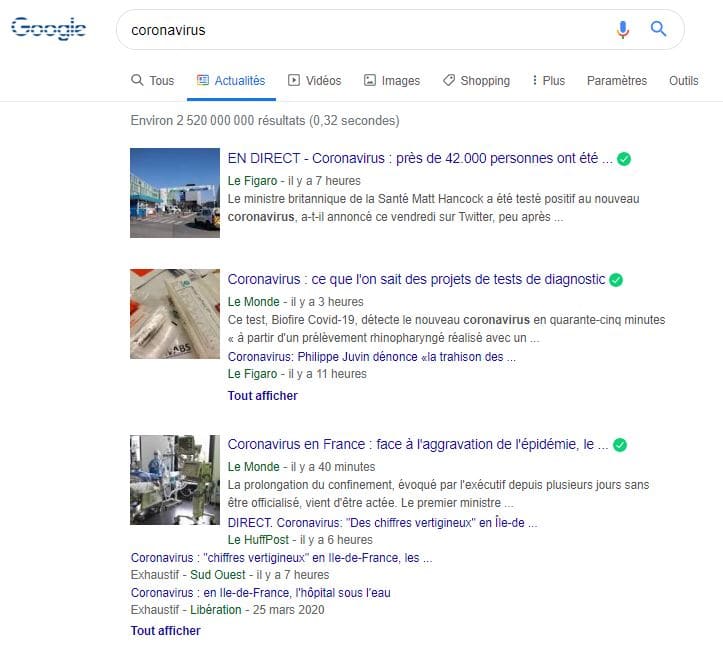
Task: Click Le Monde source, il y a 40 minutes
Action: point(254,467)
